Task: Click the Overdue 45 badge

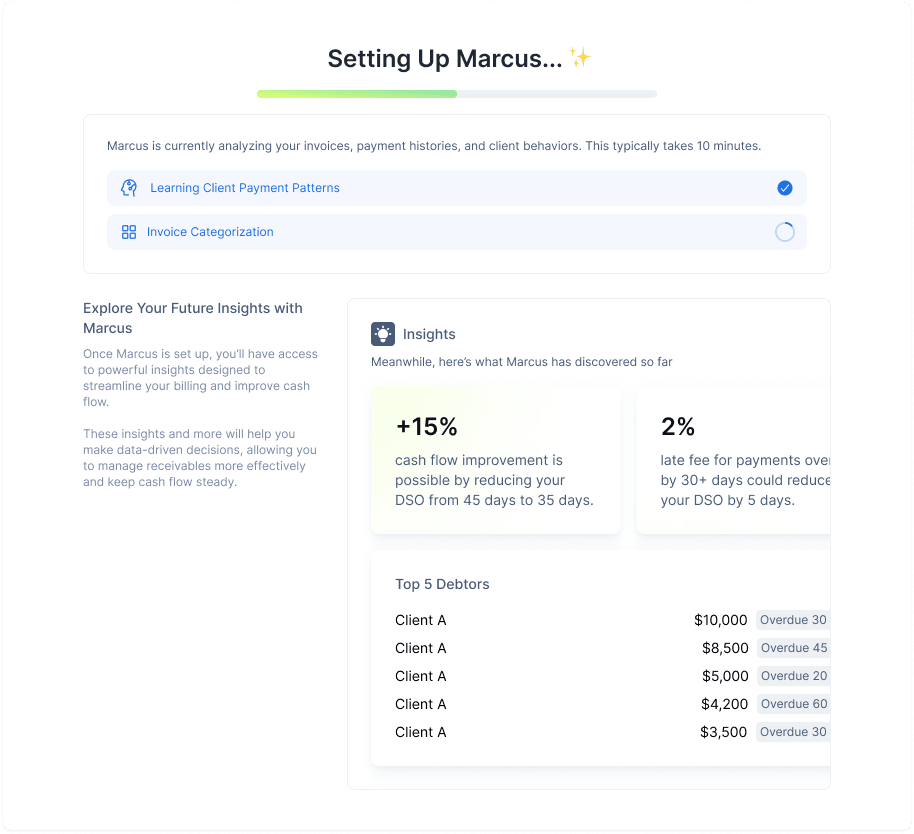Action: 793,648
